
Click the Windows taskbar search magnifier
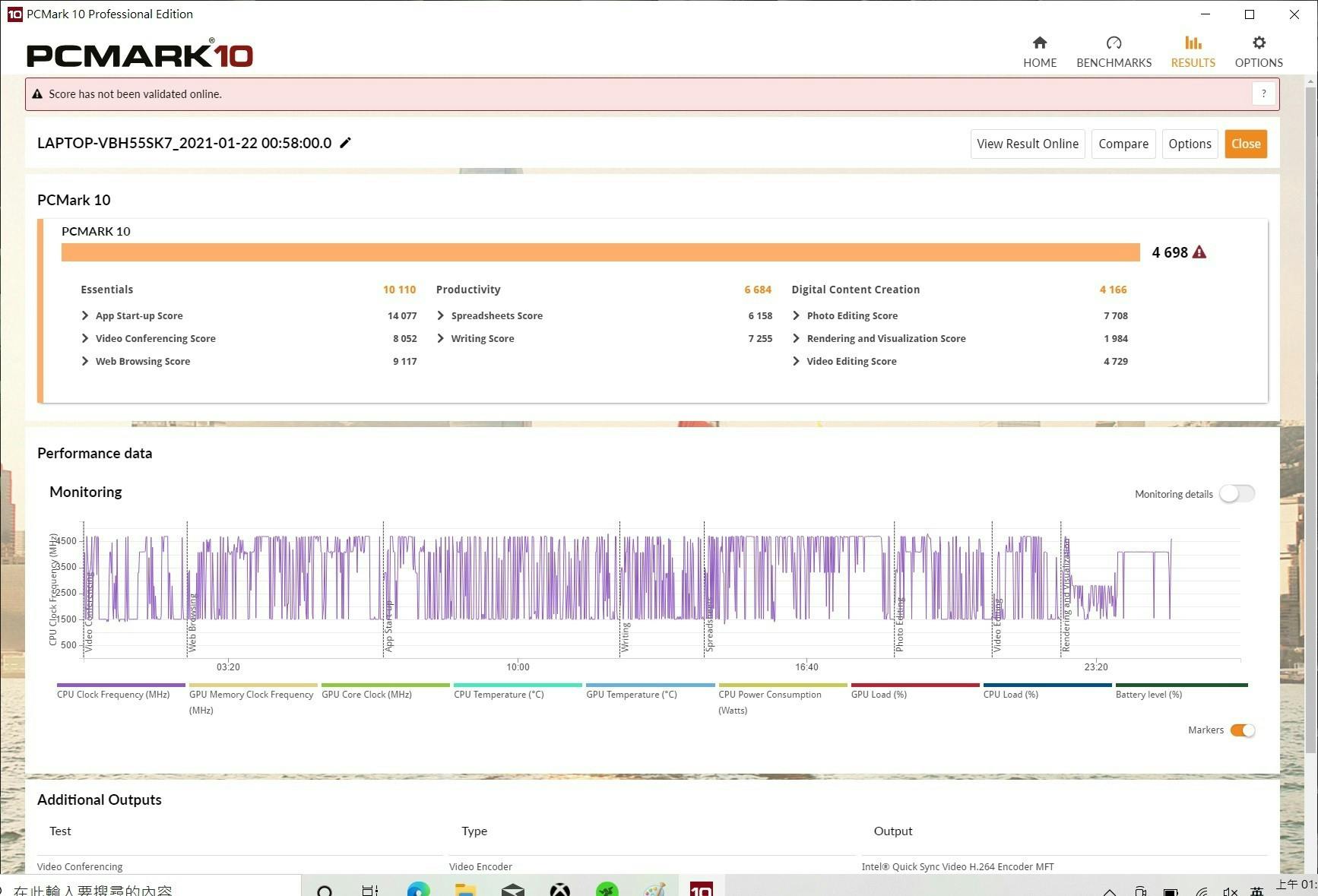(x=325, y=890)
